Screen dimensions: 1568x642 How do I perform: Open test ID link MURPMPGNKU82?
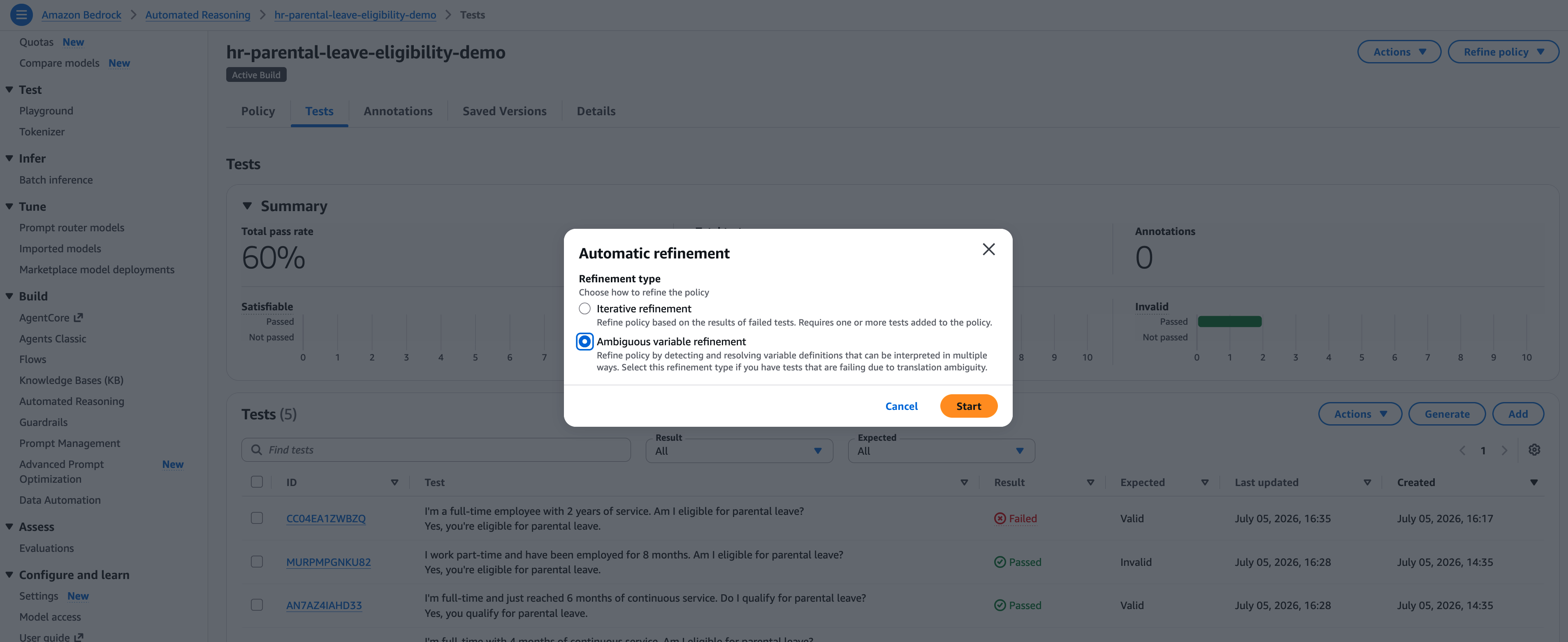coord(328,562)
